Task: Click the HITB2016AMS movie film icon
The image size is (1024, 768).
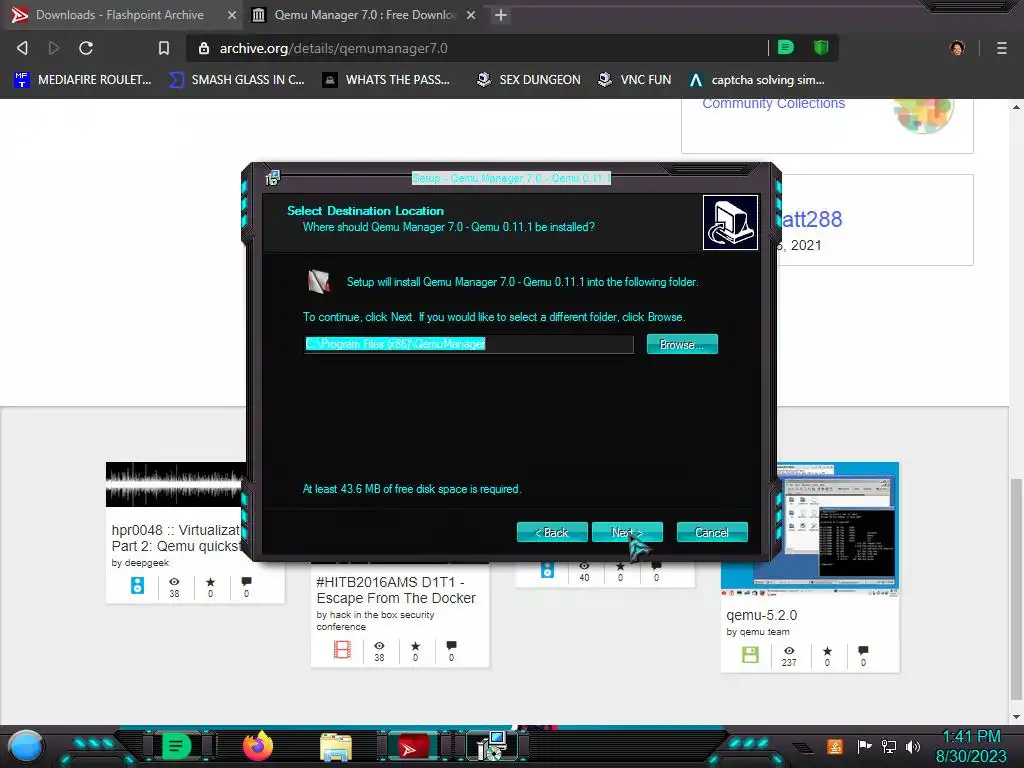Action: click(x=342, y=649)
